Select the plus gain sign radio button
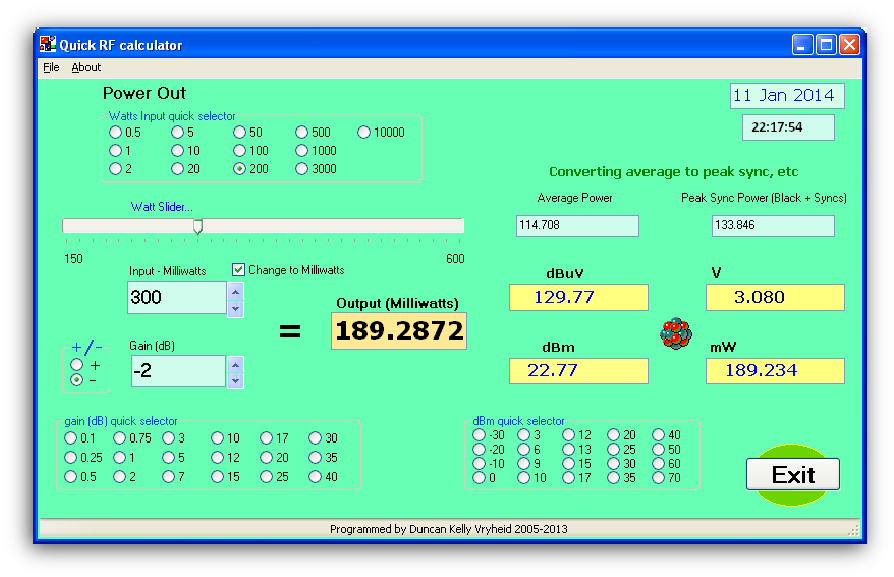The width and height of the screenshot is (894, 577). [x=77, y=365]
